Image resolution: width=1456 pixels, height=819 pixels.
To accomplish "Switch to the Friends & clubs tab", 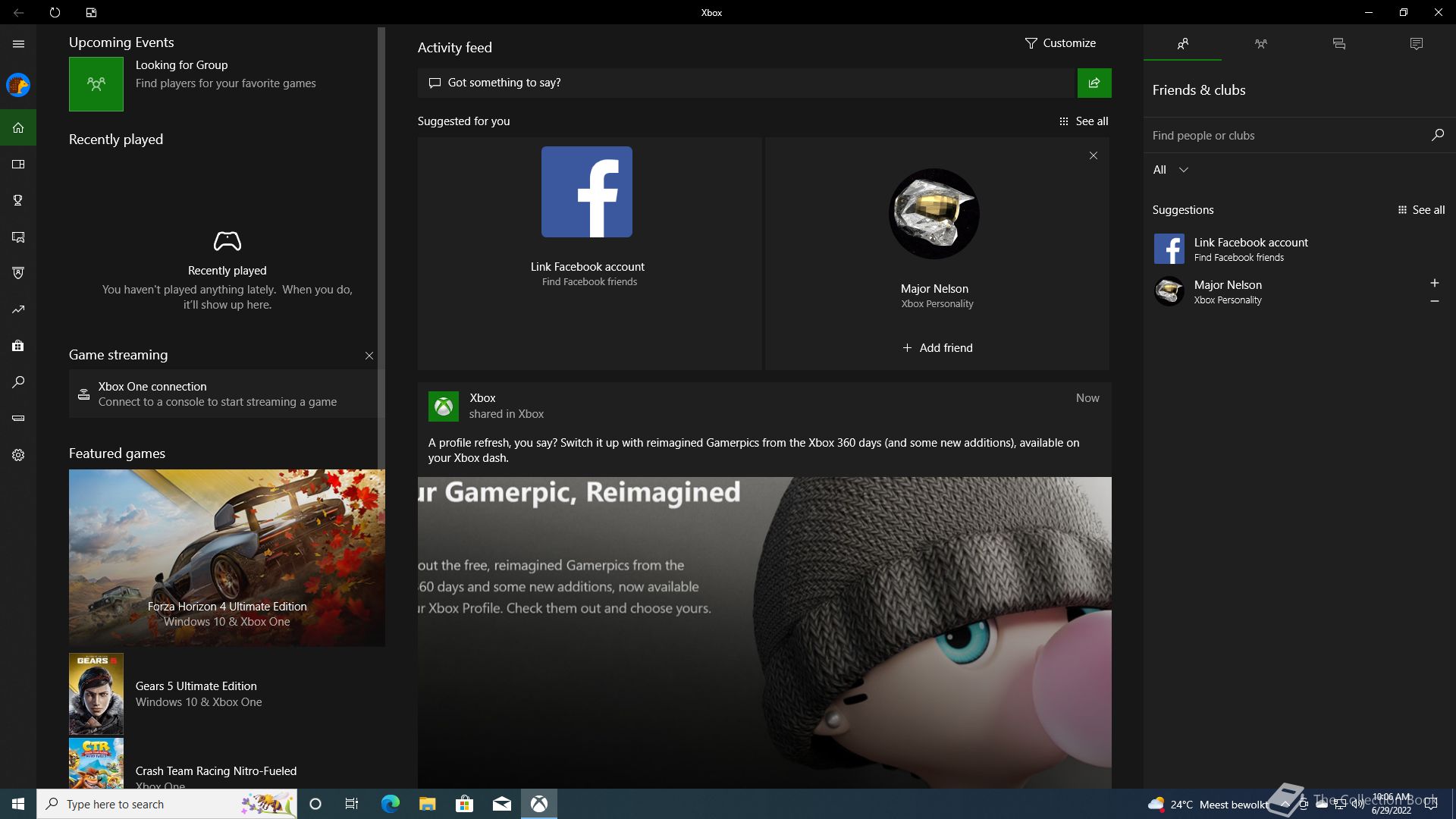I will click(1183, 44).
